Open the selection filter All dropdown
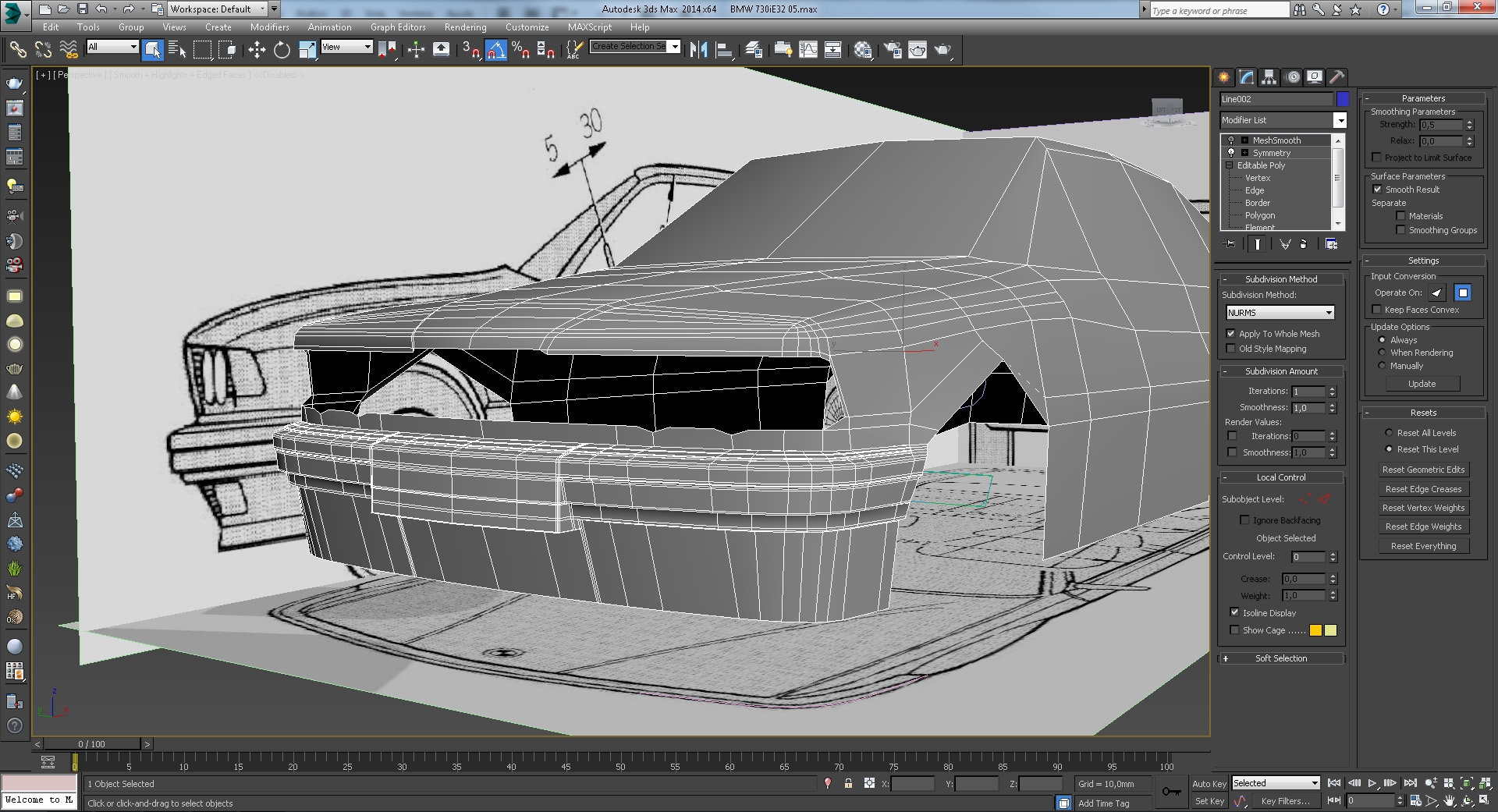This screenshot has height=812, width=1498. pyautogui.click(x=112, y=47)
